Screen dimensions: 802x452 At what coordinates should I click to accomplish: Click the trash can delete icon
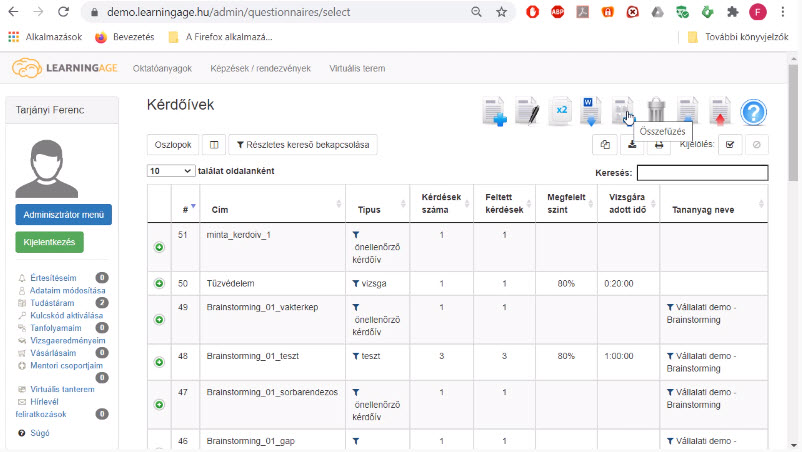(656, 110)
